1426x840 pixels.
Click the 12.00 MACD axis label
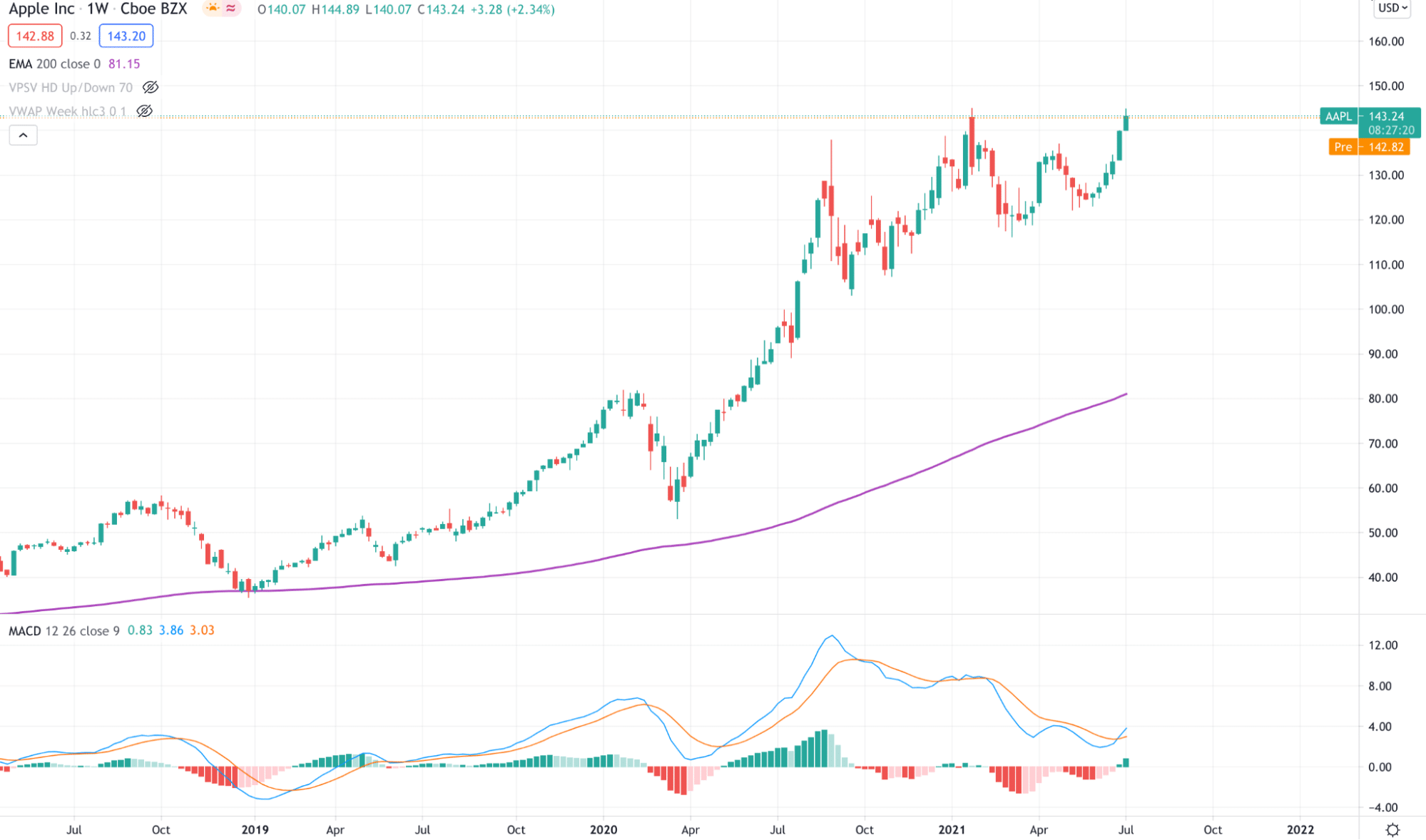pos(1383,645)
